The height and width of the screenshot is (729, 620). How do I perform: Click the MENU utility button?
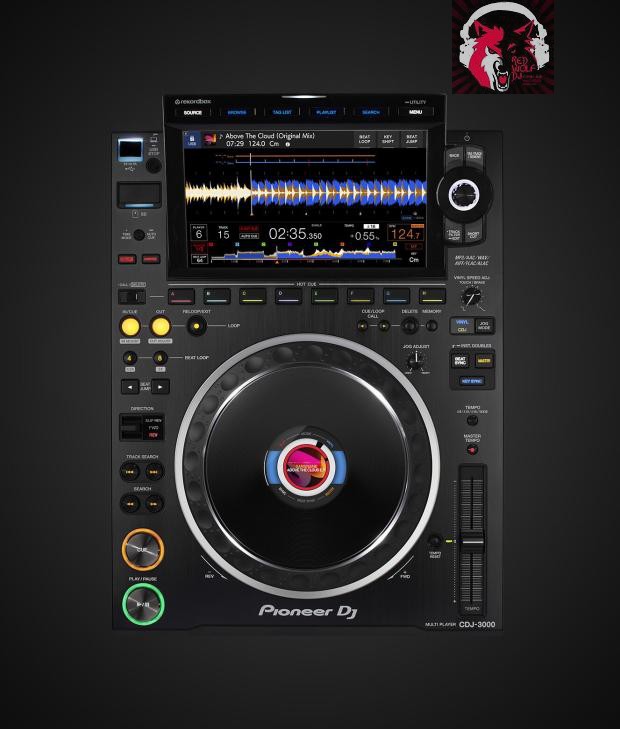pos(415,112)
